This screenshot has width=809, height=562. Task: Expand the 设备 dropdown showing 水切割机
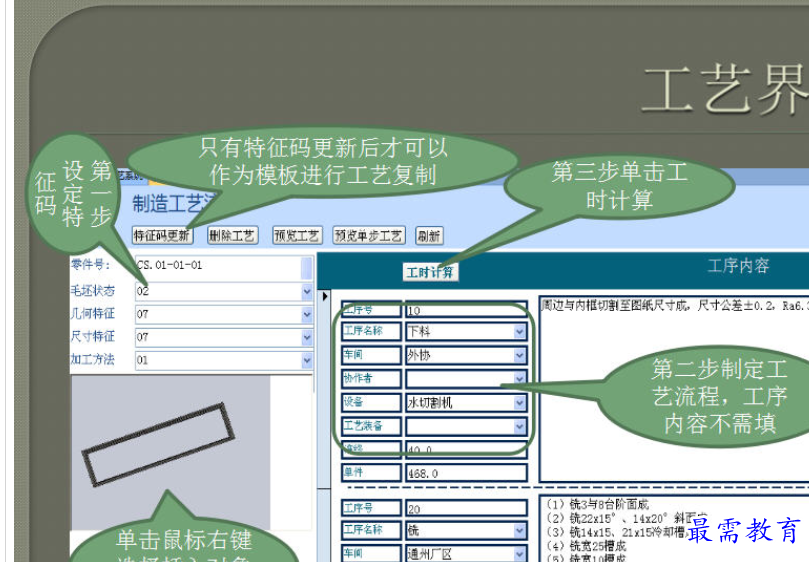click(520, 403)
